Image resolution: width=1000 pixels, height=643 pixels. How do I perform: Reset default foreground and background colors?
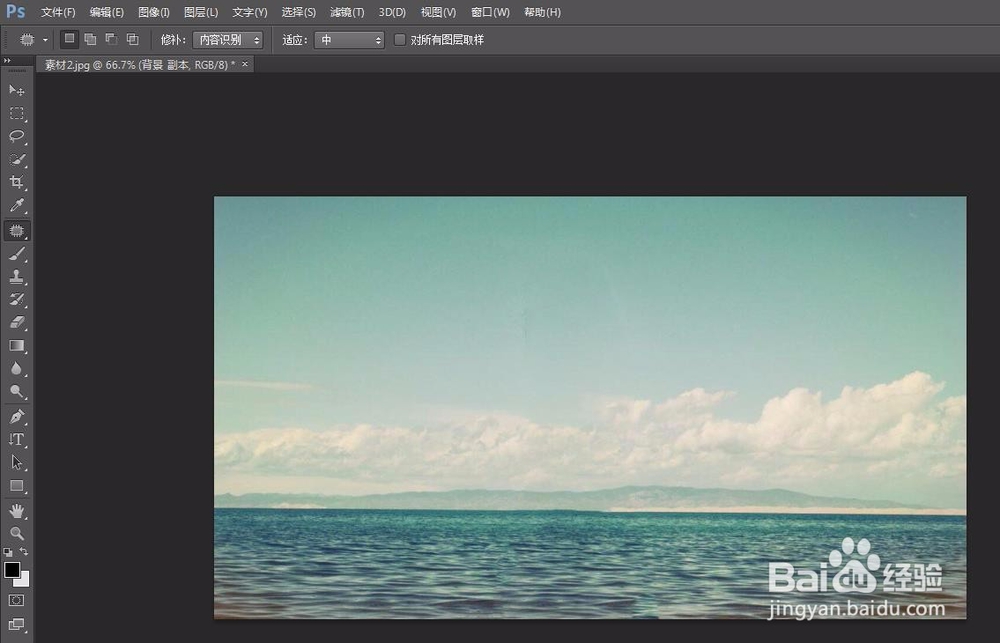[8, 552]
